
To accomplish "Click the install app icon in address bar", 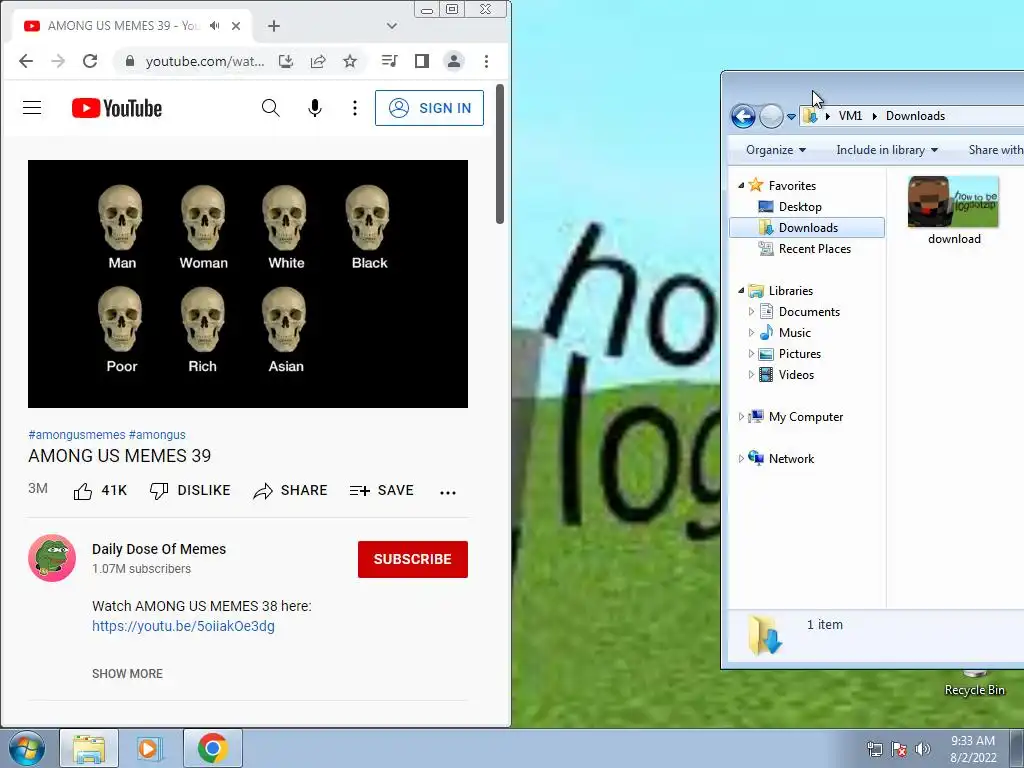I will pyautogui.click(x=286, y=61).
